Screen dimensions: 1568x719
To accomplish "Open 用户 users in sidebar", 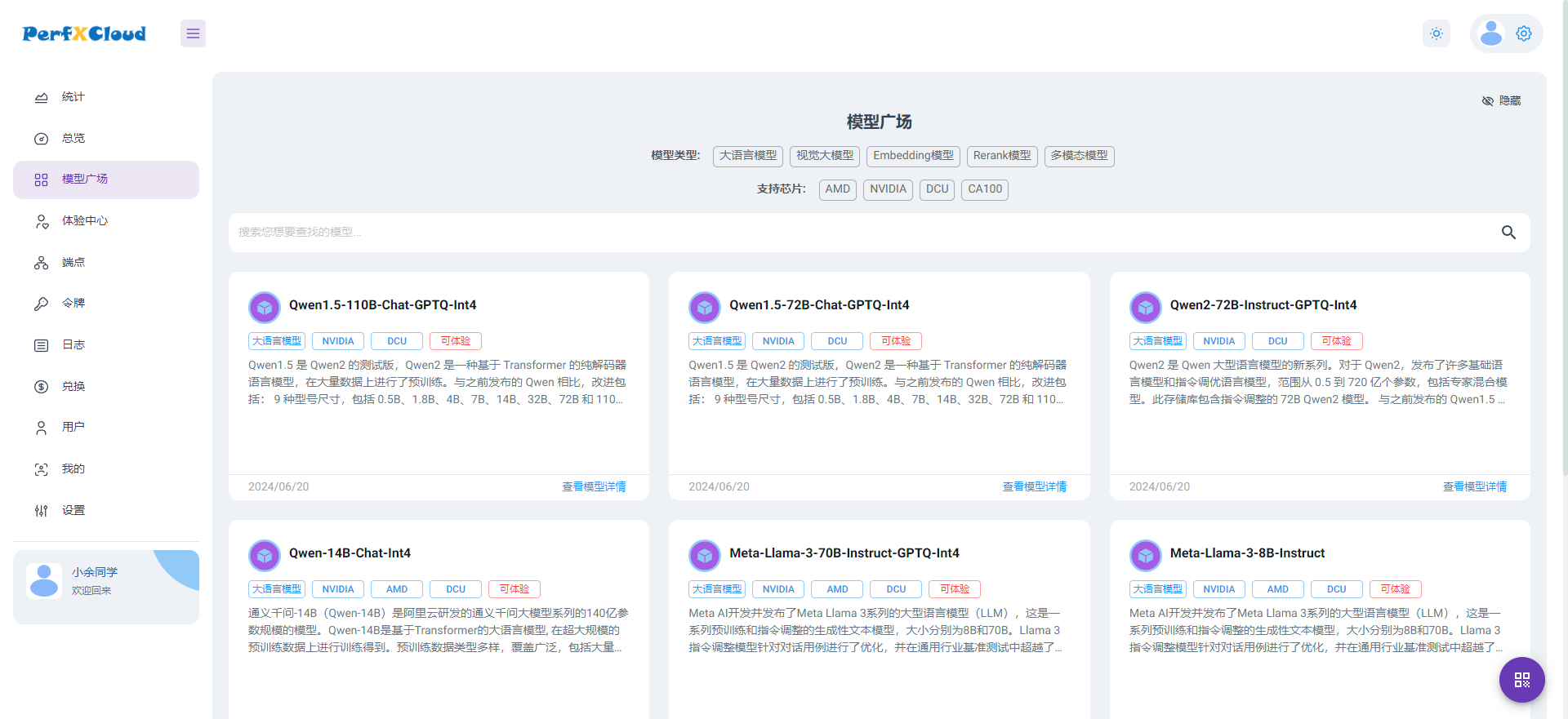I will (x=106, y=428).
